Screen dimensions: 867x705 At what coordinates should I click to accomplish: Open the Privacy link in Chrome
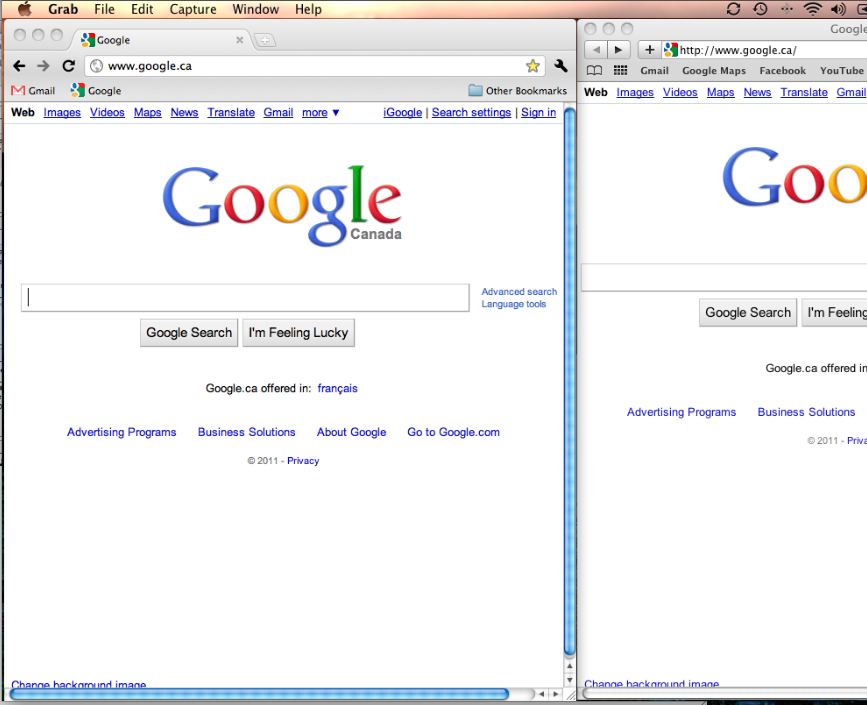coord(303,461)
